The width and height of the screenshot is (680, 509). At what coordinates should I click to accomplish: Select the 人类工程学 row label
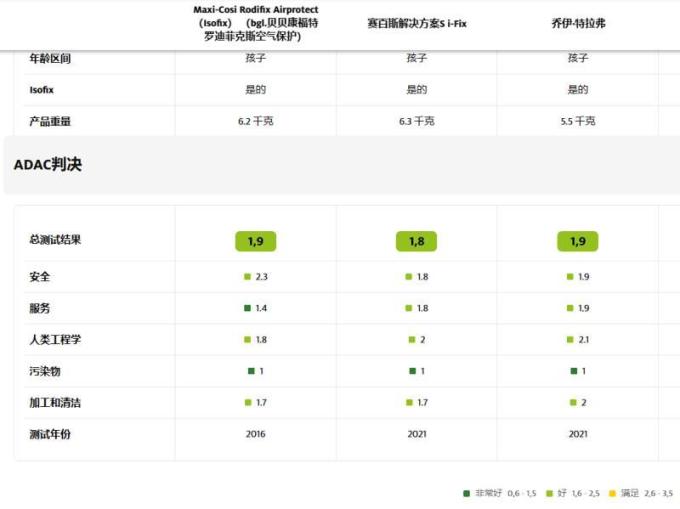pyautogui.click(x=55, y=339)
